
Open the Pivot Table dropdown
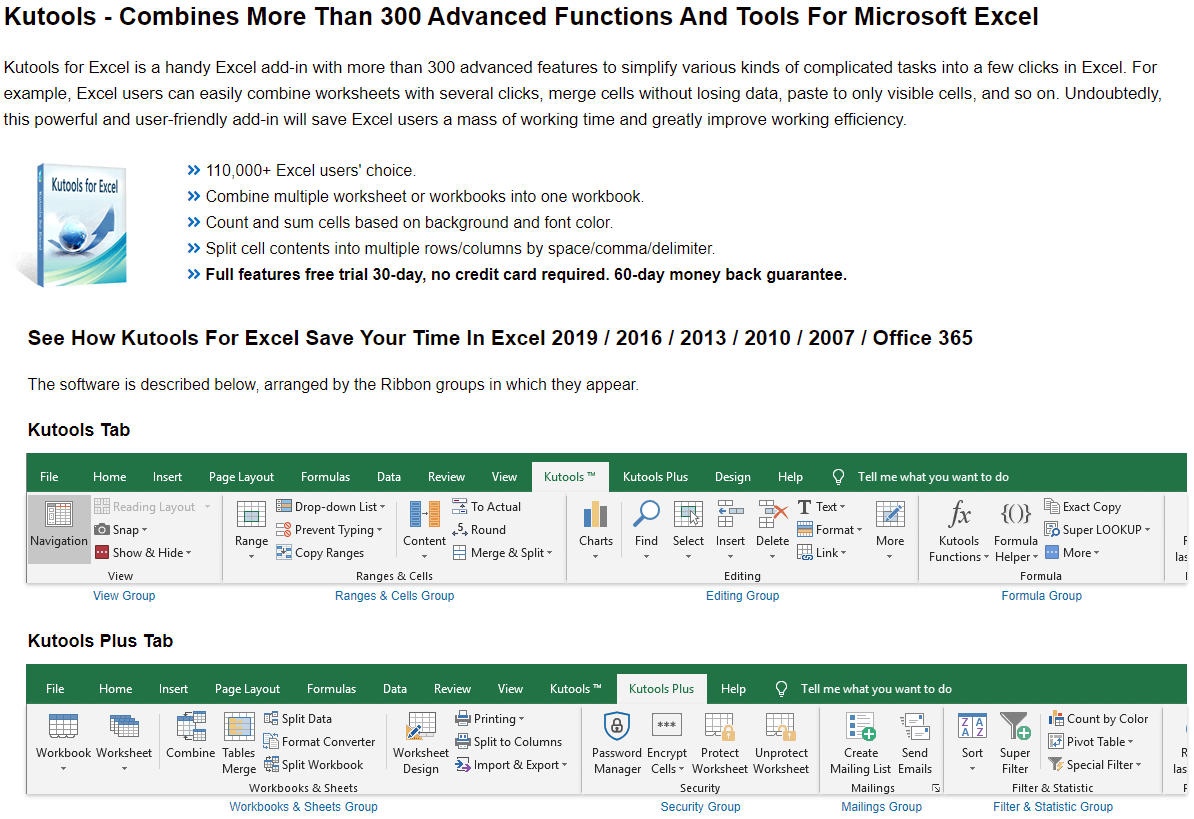point(1091,741)
